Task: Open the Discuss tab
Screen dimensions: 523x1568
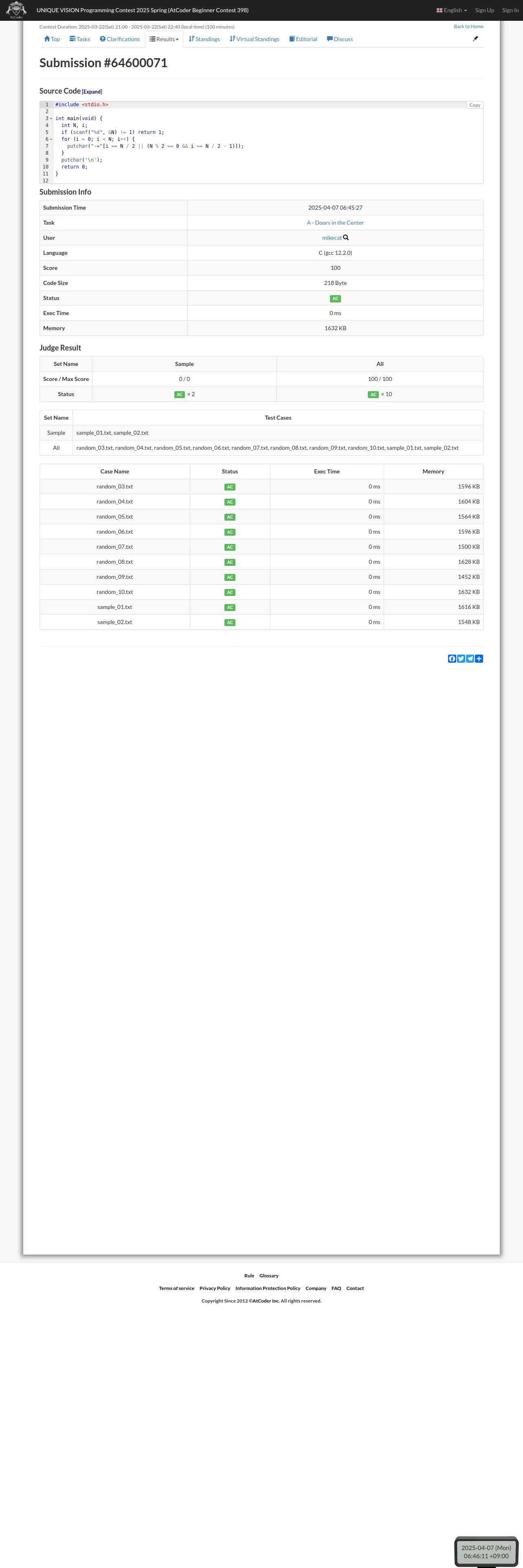Action: point(340,39)
